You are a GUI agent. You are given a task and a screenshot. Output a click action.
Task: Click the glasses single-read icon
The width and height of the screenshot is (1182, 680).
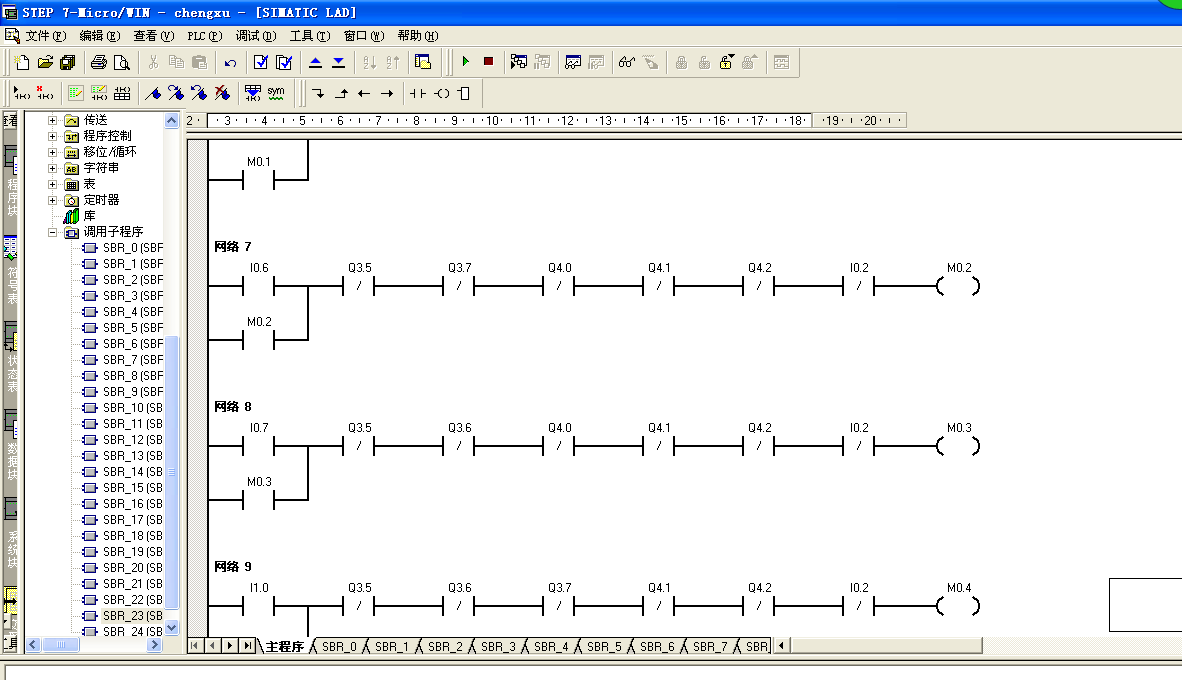pos(626,63)
